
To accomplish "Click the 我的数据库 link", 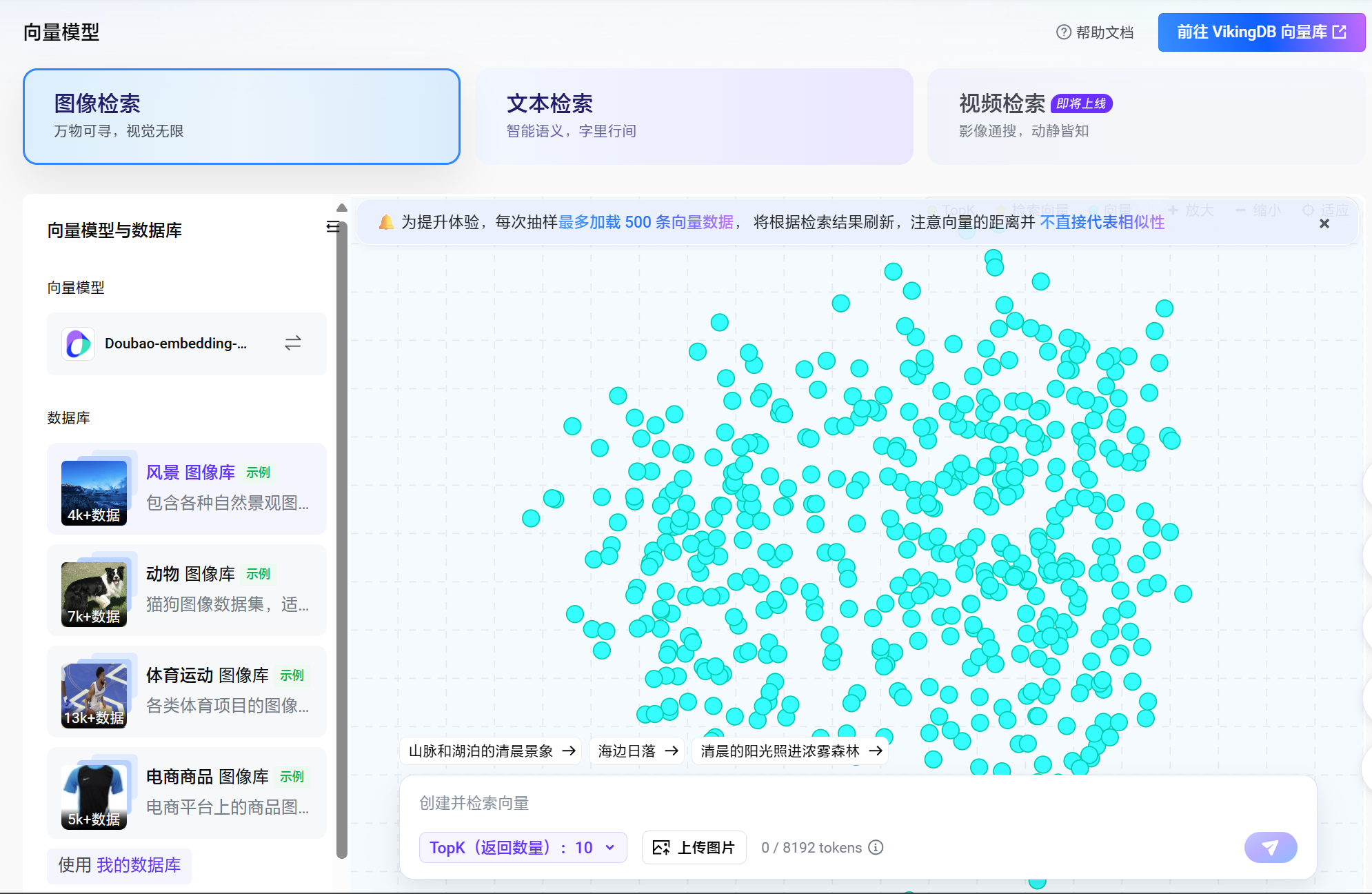I will (139, 865).
